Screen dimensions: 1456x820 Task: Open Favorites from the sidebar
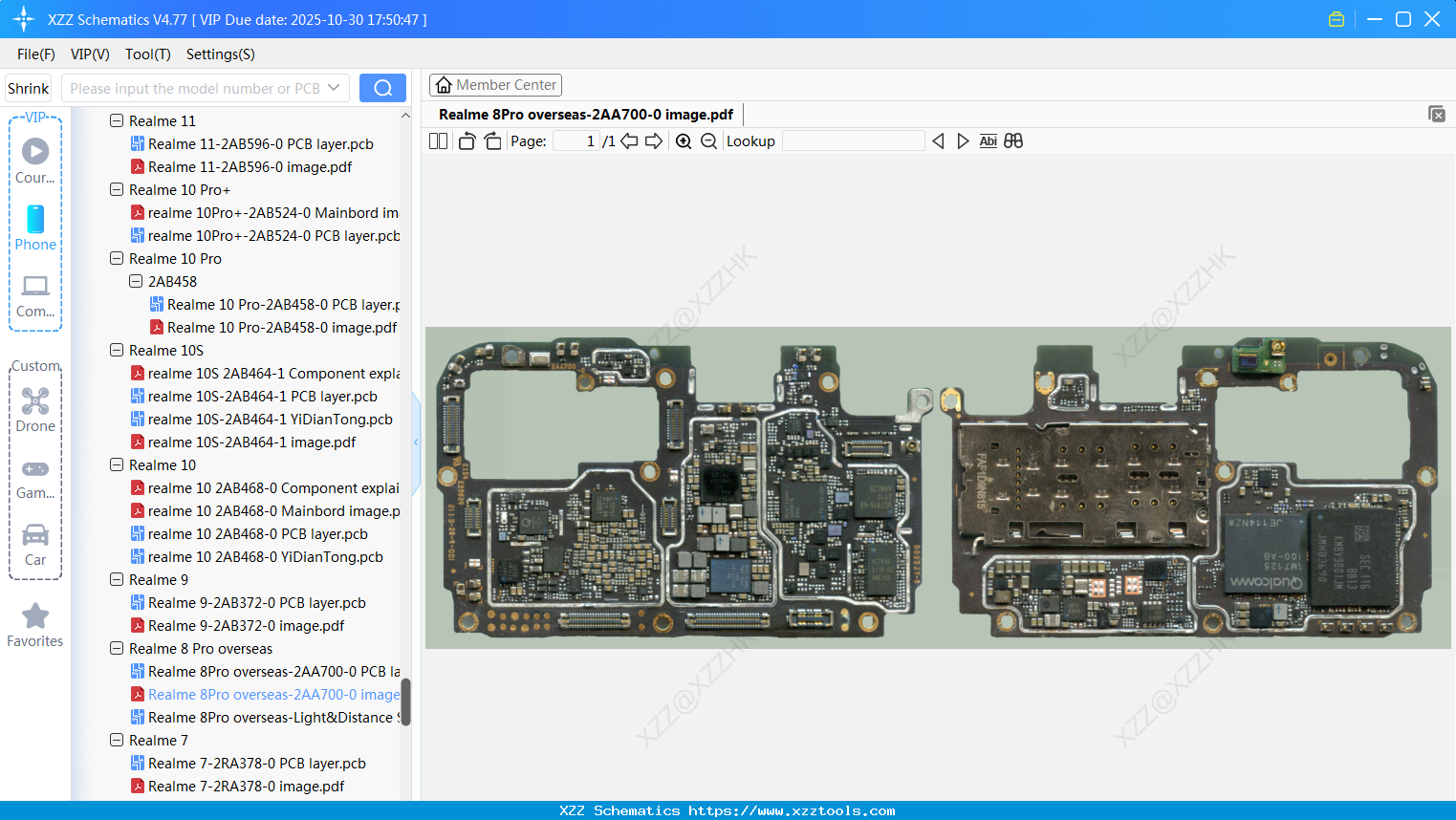tap(35, 625)
